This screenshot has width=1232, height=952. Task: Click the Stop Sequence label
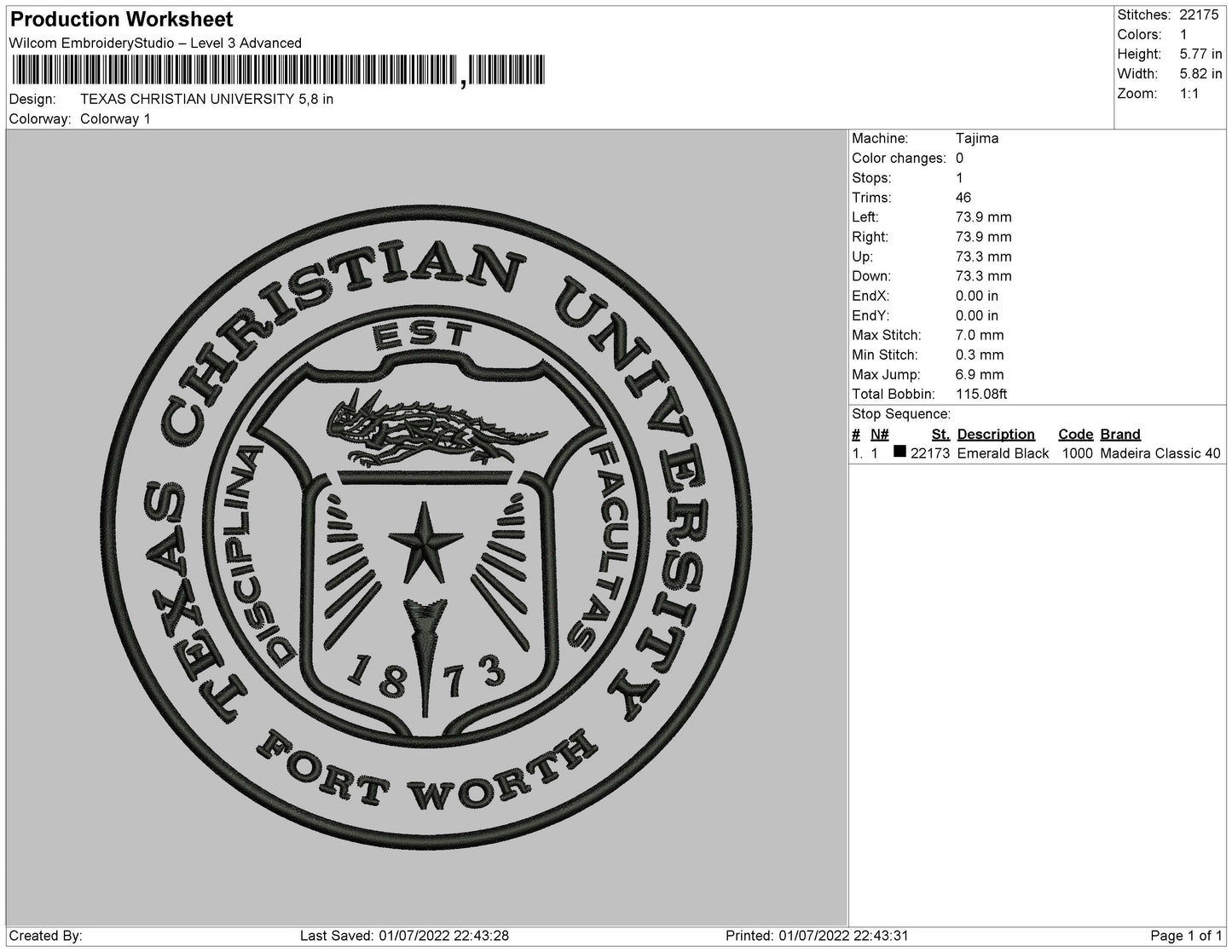(901, 414)
